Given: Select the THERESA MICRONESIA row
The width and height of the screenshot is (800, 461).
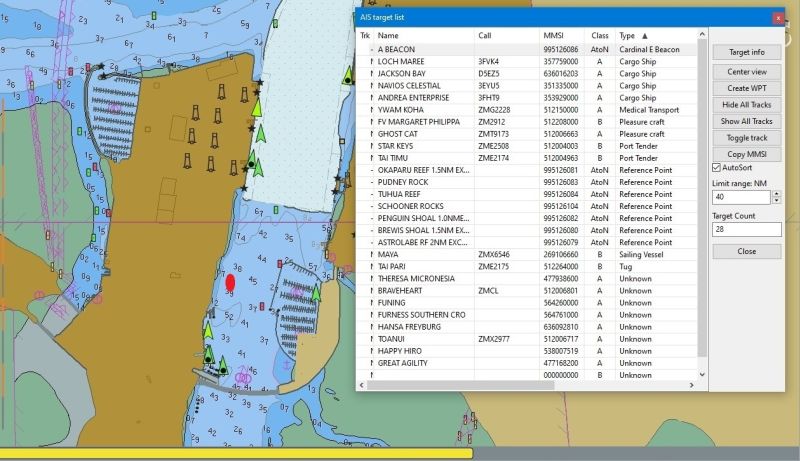Looking at the screenshot, I should tap(527, 279).
